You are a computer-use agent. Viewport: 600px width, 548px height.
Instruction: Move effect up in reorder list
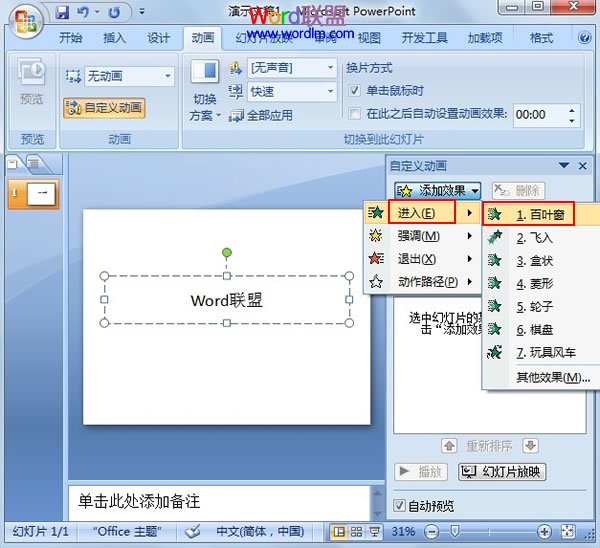point(449,445)
